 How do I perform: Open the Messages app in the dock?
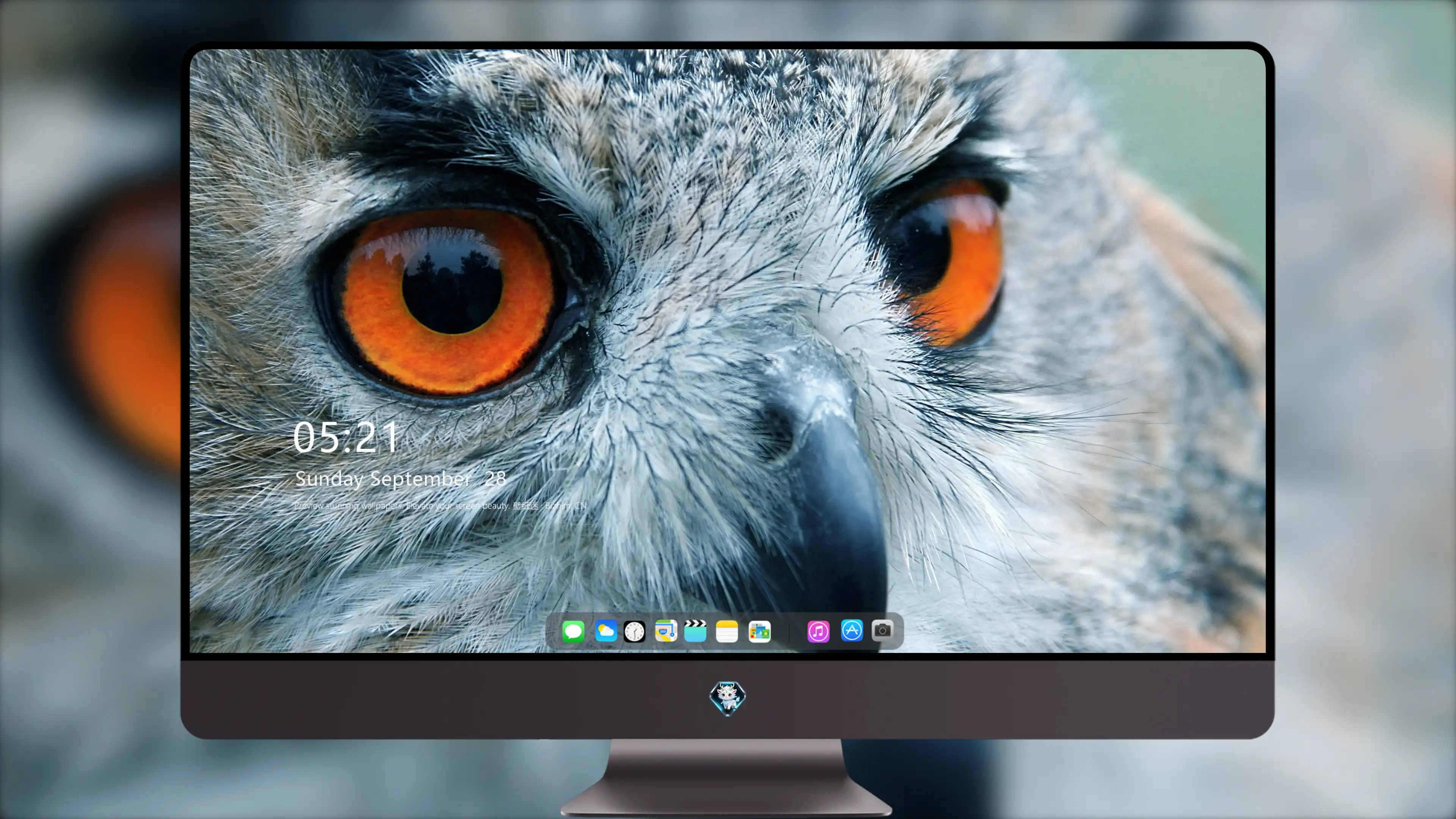click(573, 631)
